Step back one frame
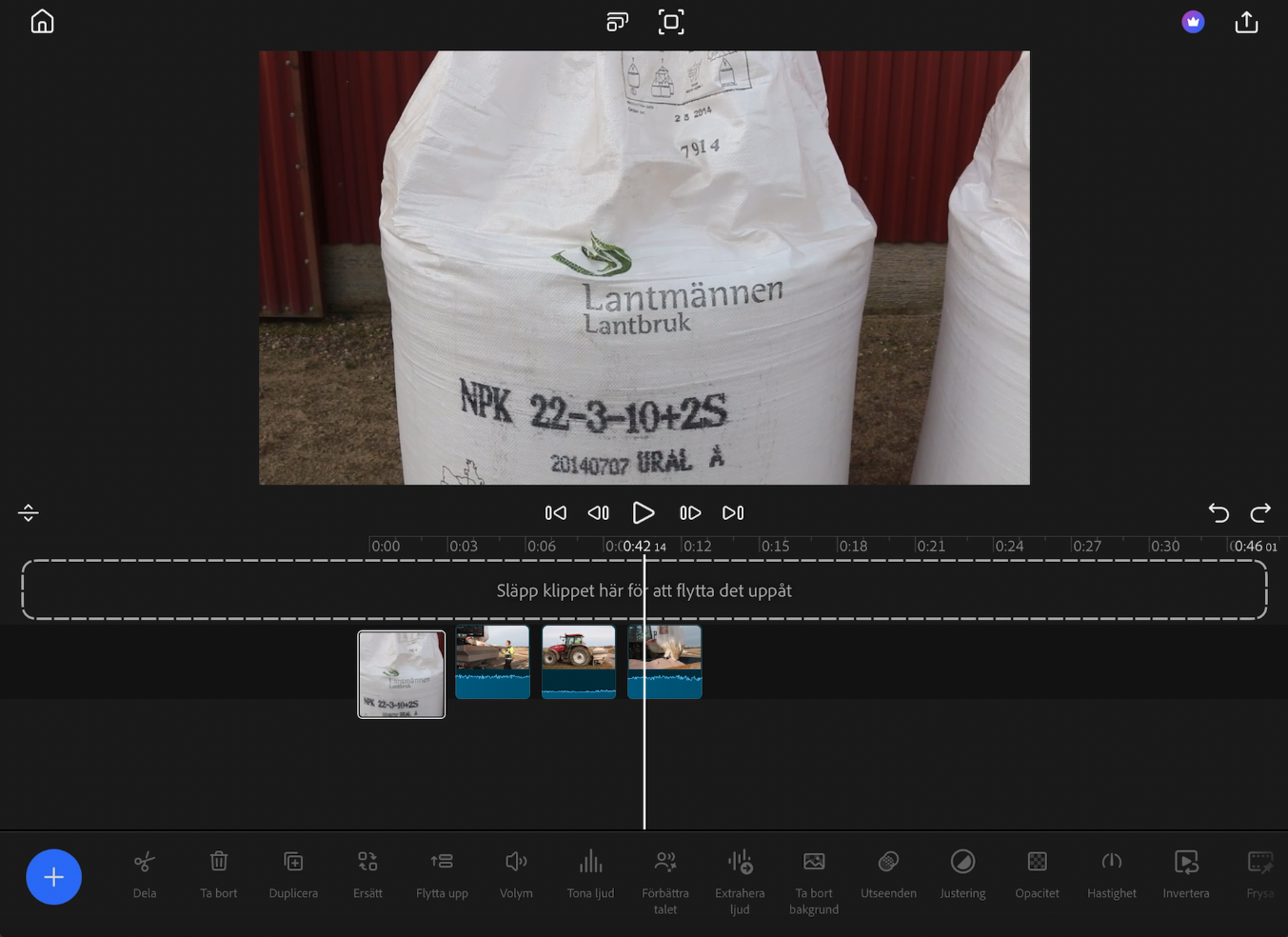Viewport: 1288px width, 937px height. [x=598, y=513]
